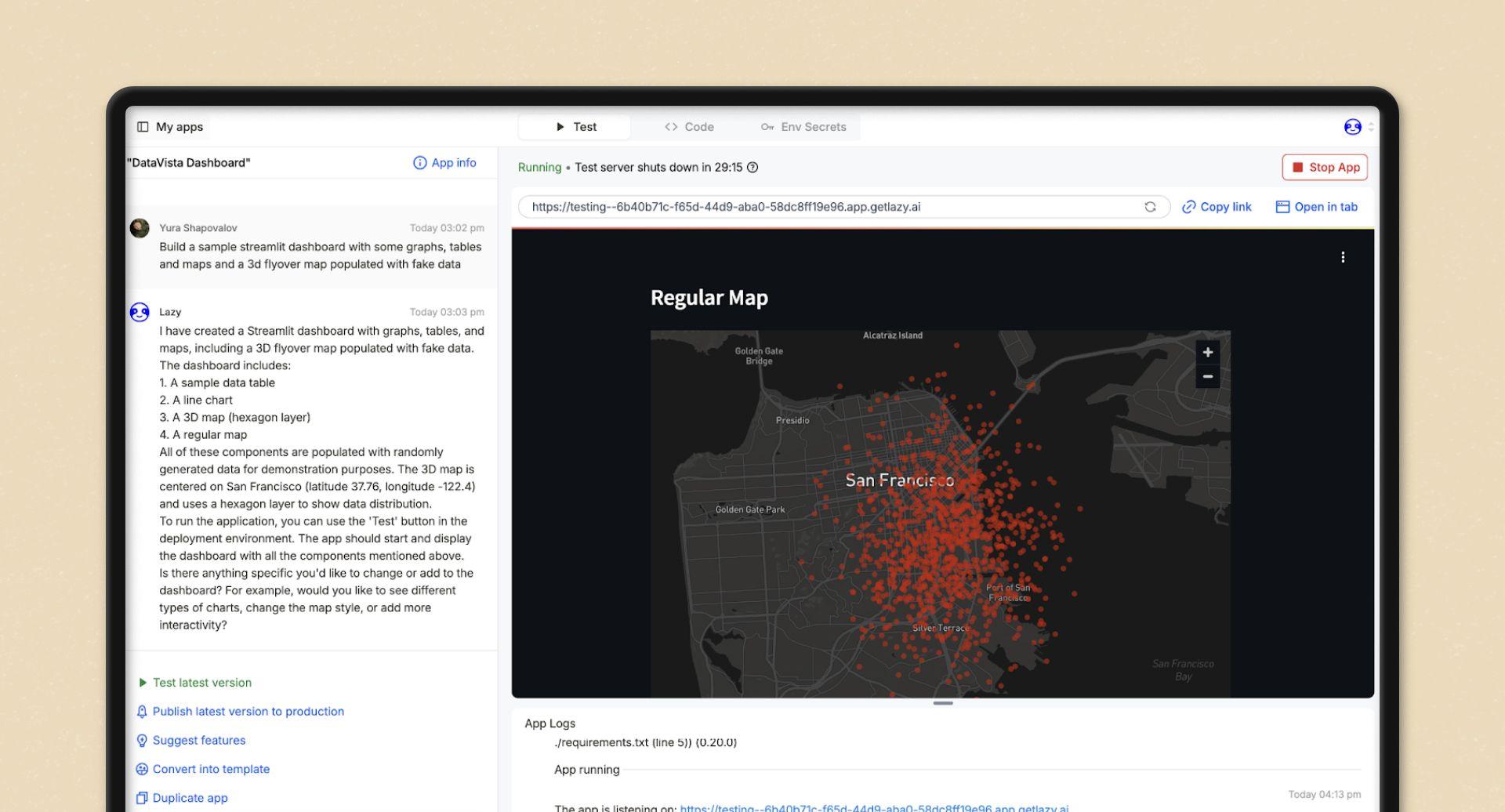Image resolution: width=1505 pixels, height=812 pixels.
Task: Click Publish latest version to production
Action: click(248, 712)
